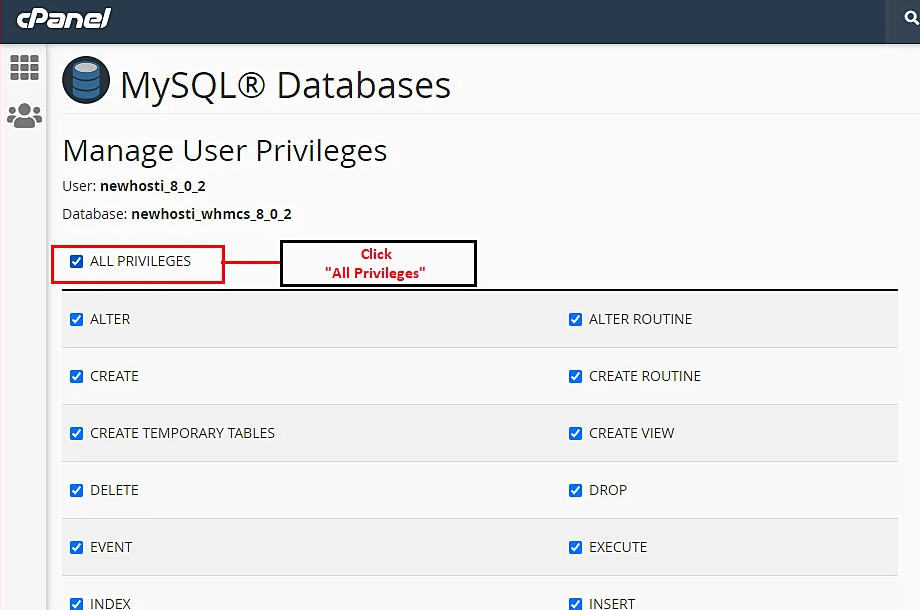Toggle the EVENT privilege checkbox

(x=77, y=547)
